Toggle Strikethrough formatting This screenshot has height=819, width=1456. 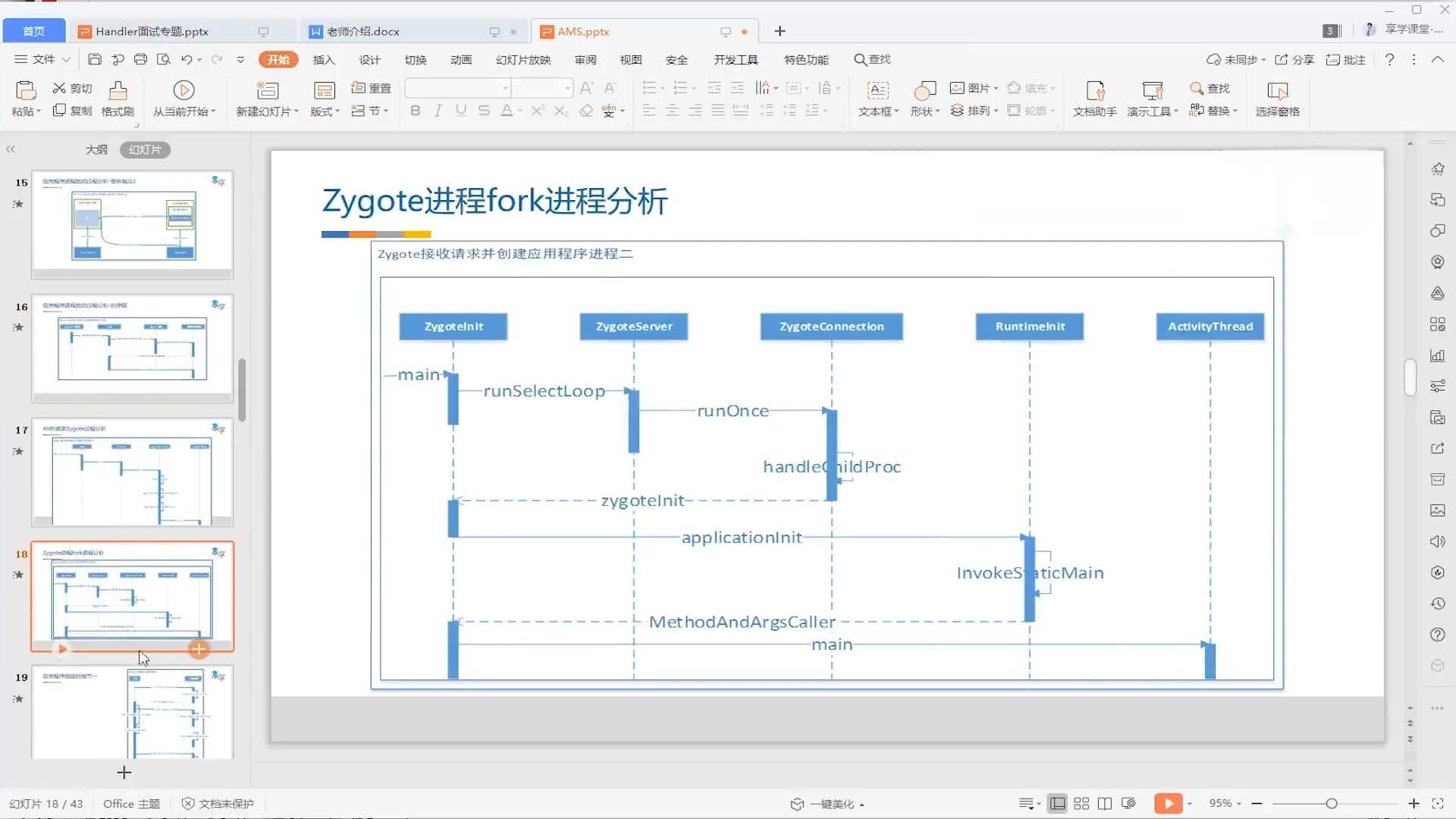tap(484, 111)
